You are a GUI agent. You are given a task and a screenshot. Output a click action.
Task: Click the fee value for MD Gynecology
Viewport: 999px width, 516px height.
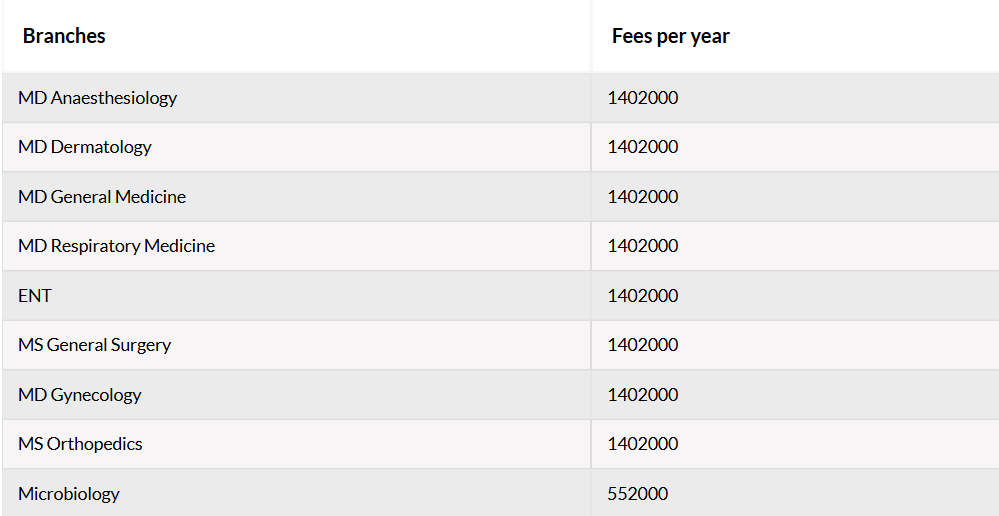pos(643,394)
